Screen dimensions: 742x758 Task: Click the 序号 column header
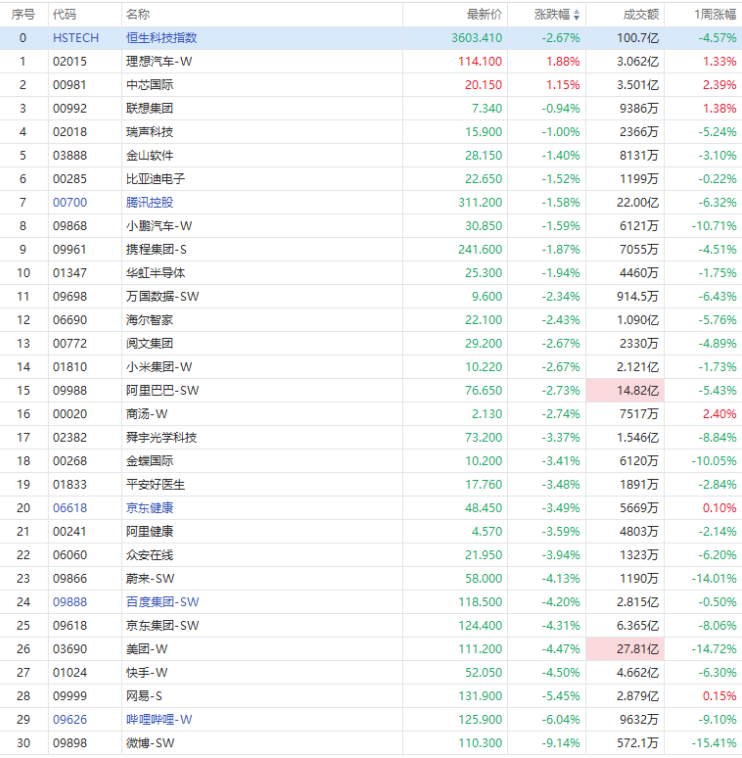(x=23, y=15)
